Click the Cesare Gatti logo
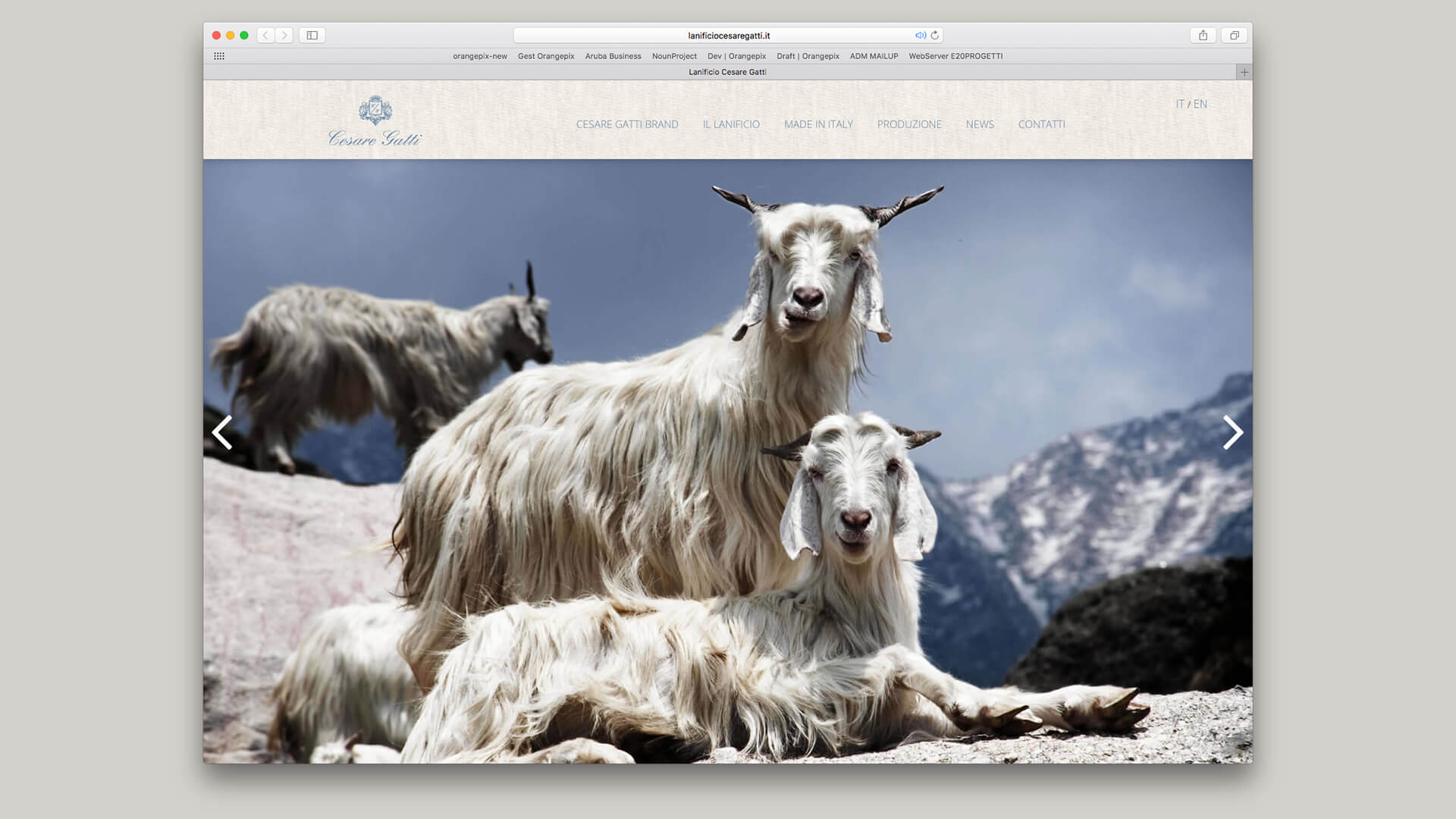 [x=375, y=121]
